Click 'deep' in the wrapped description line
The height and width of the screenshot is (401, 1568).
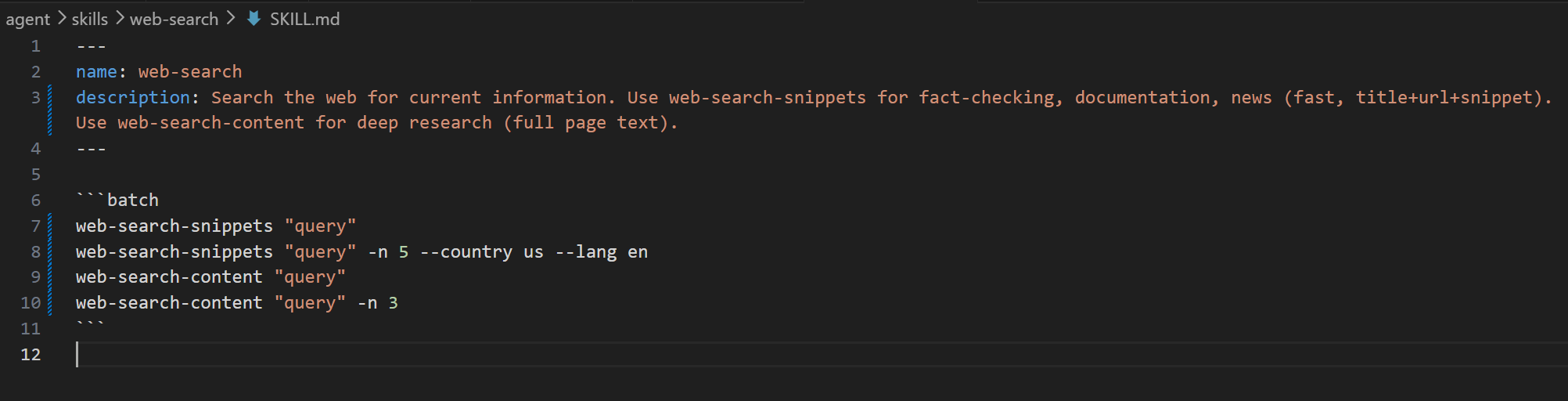coord(377,123)
